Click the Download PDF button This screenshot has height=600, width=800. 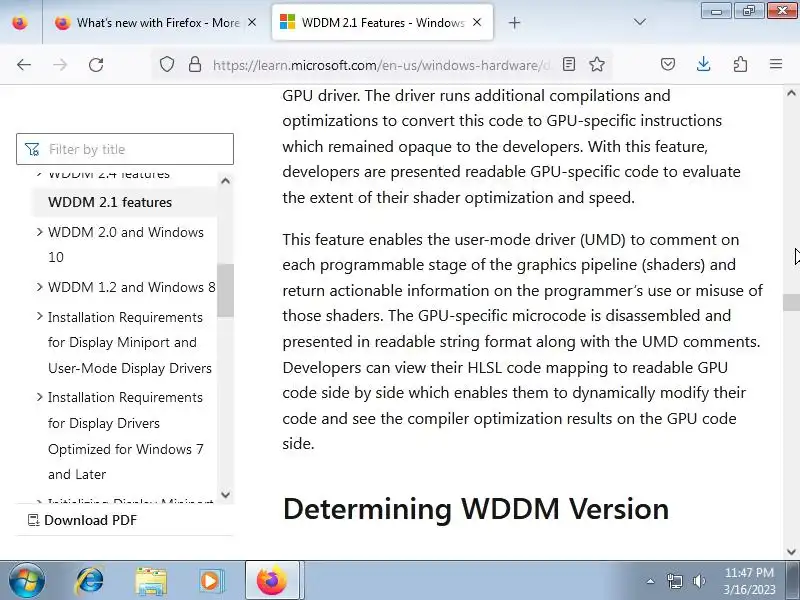pyautogui.click(x=82, y=520)
